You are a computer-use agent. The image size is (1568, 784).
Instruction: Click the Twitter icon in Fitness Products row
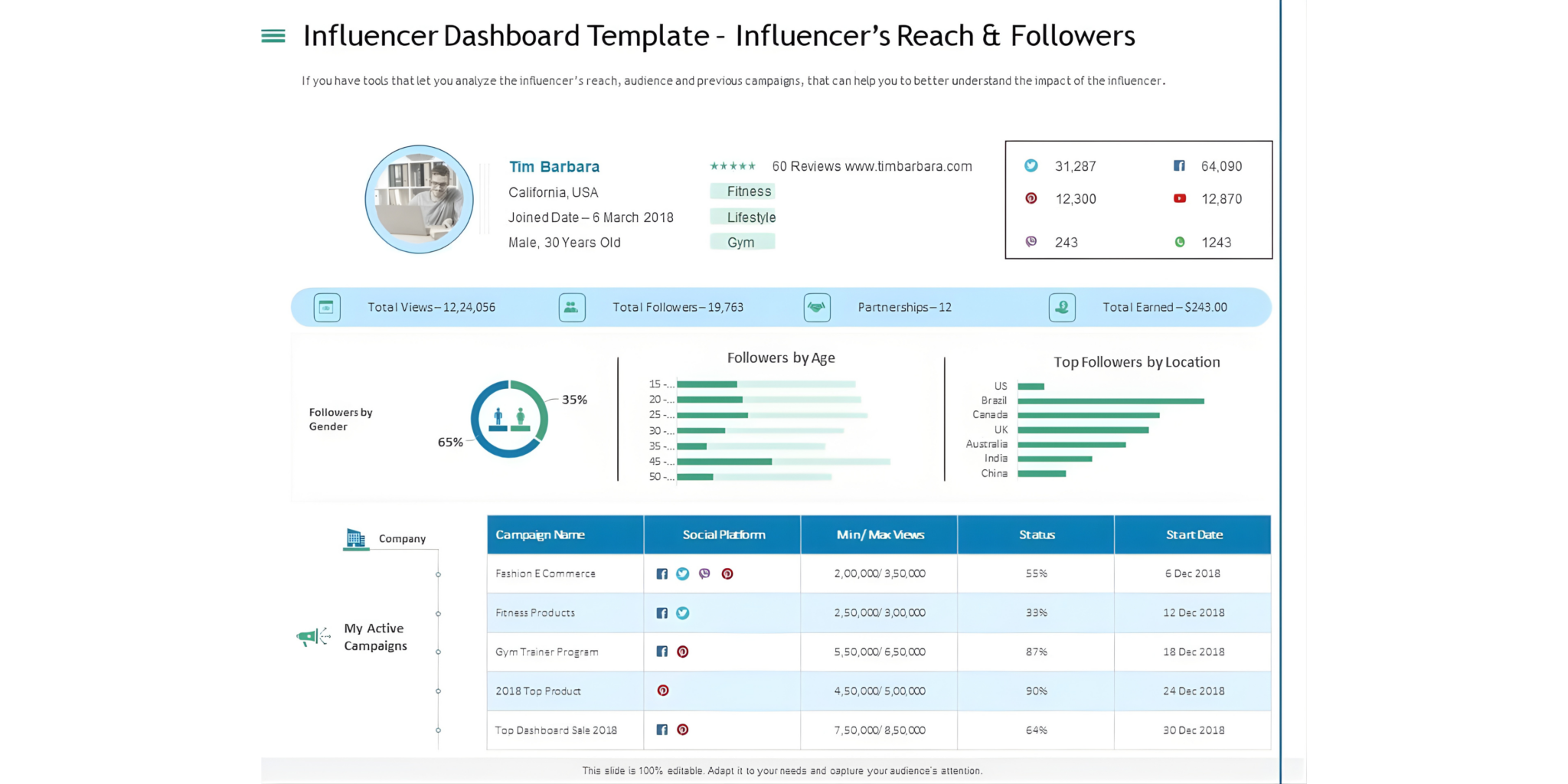coord(682,612)
